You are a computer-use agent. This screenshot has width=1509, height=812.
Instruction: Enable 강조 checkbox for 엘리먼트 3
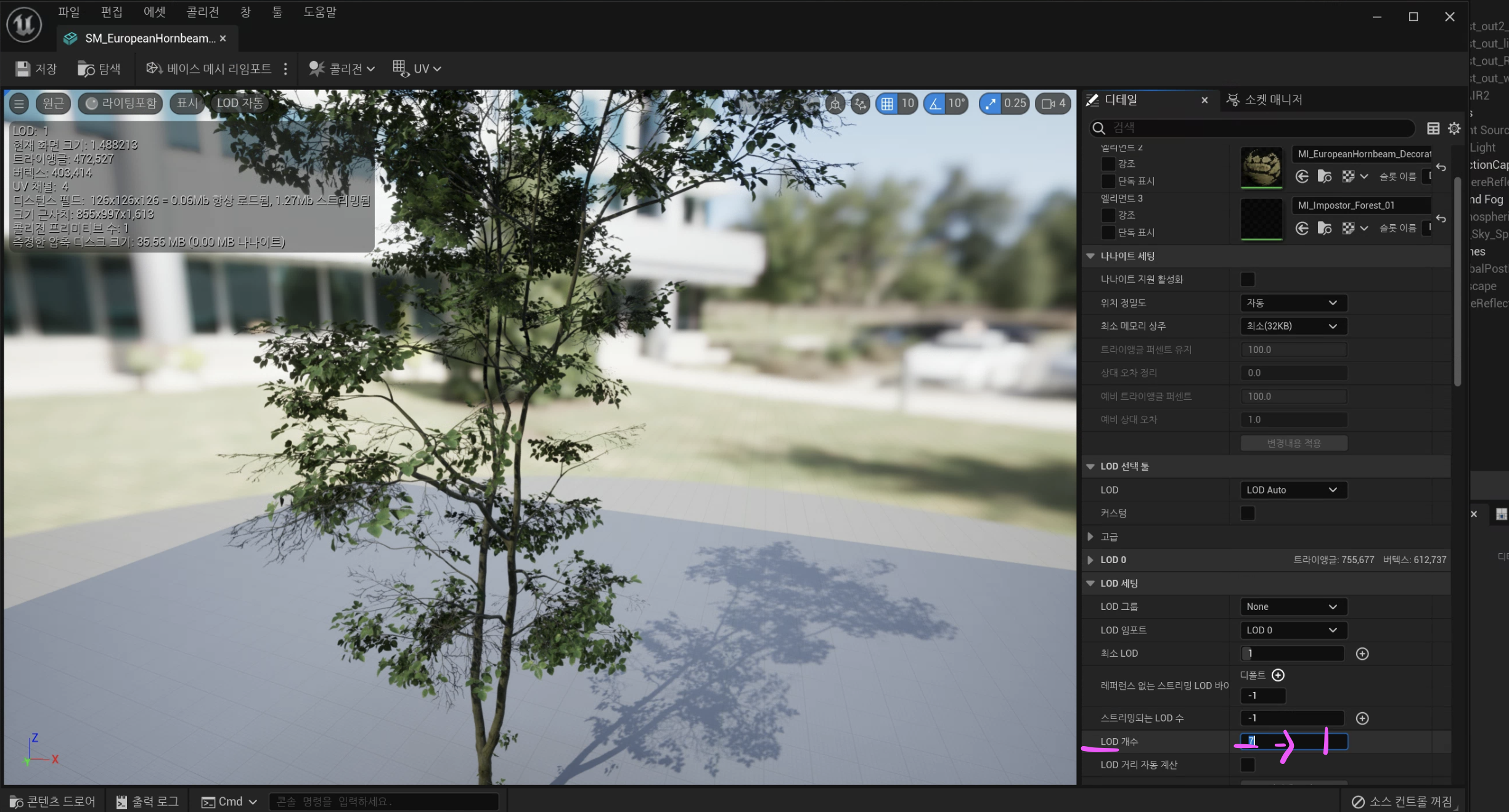[1108, 215]
